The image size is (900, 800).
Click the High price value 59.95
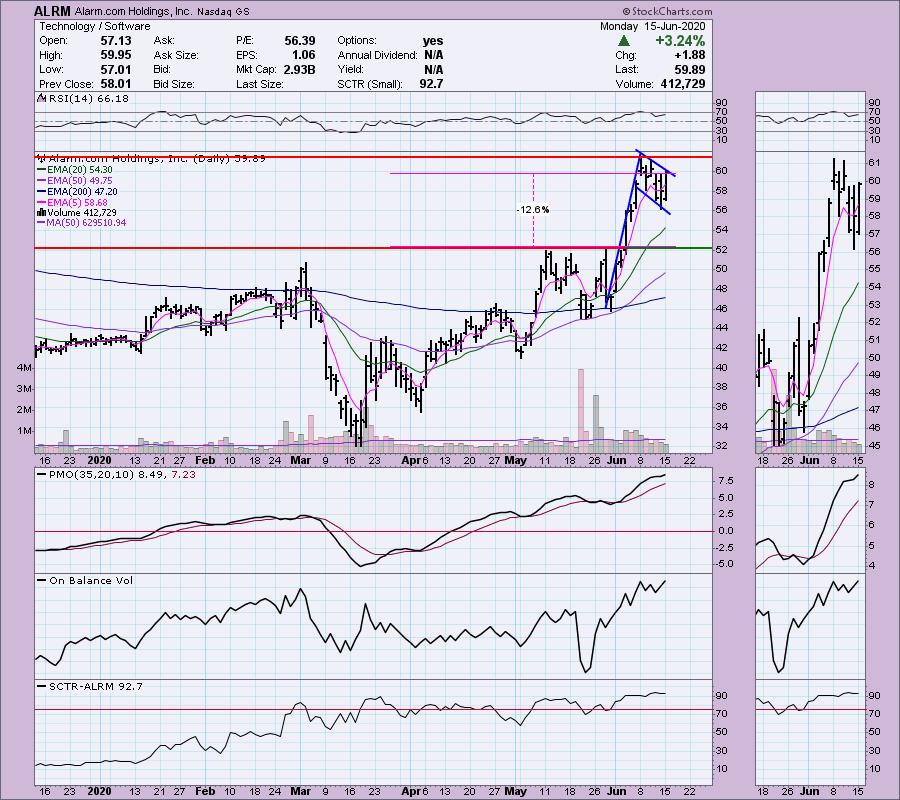(x=116, y=55)
